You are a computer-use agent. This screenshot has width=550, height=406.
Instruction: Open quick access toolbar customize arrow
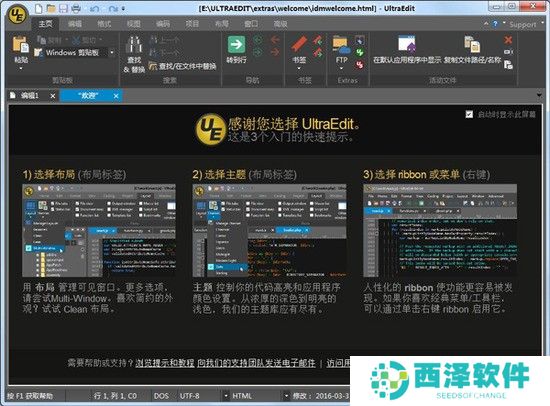[x=123, y=8]
